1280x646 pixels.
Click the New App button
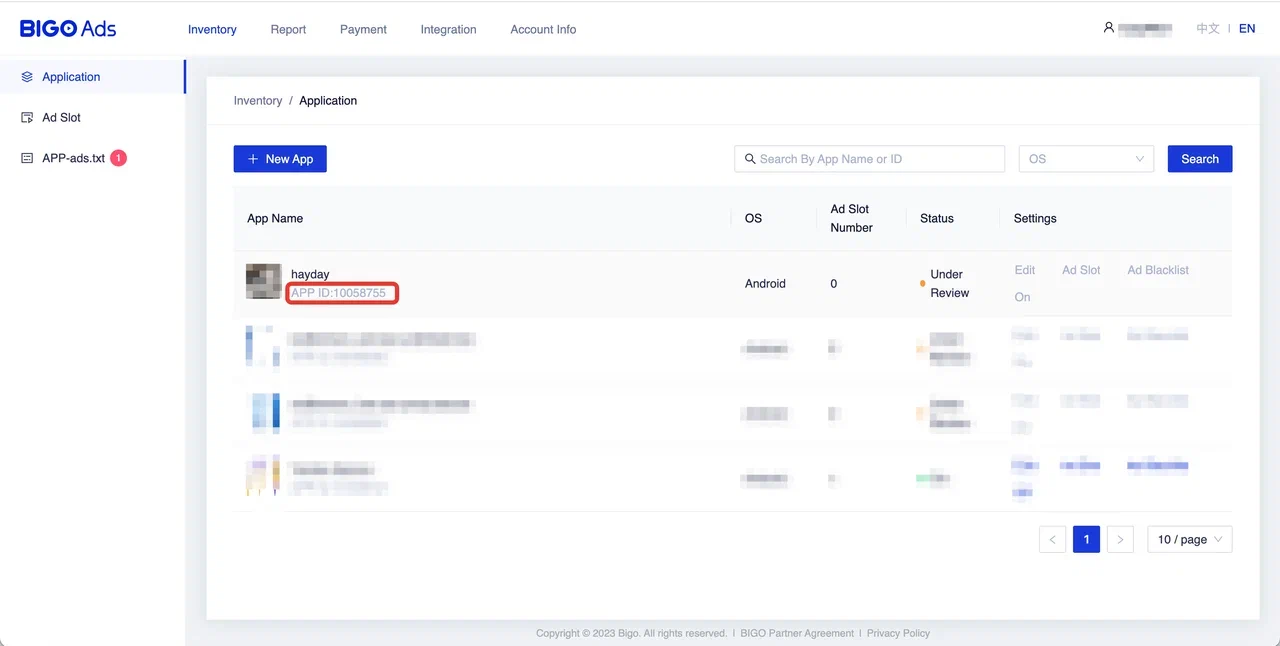pos(280,159)
